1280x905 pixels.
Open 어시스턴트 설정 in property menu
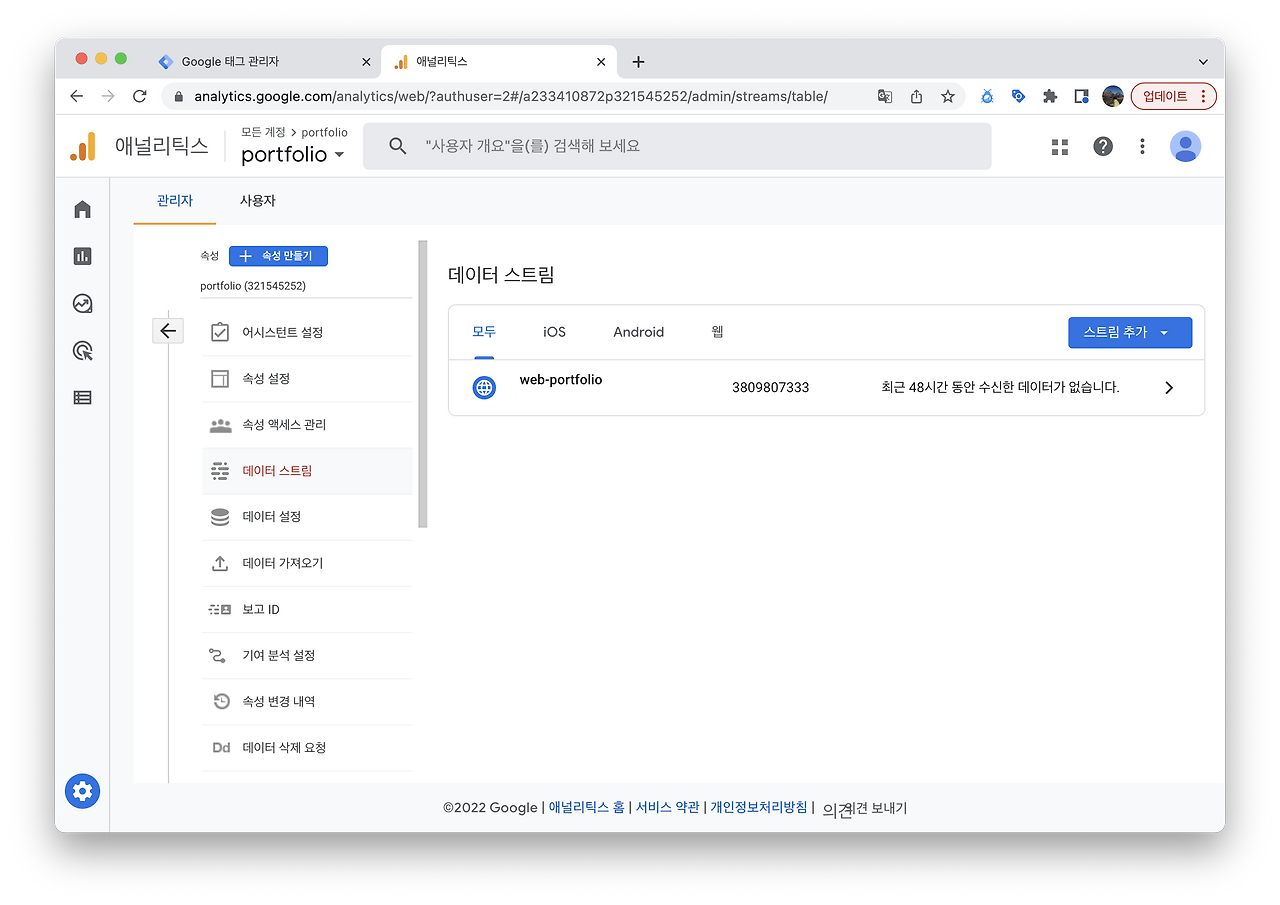[307, 333]
